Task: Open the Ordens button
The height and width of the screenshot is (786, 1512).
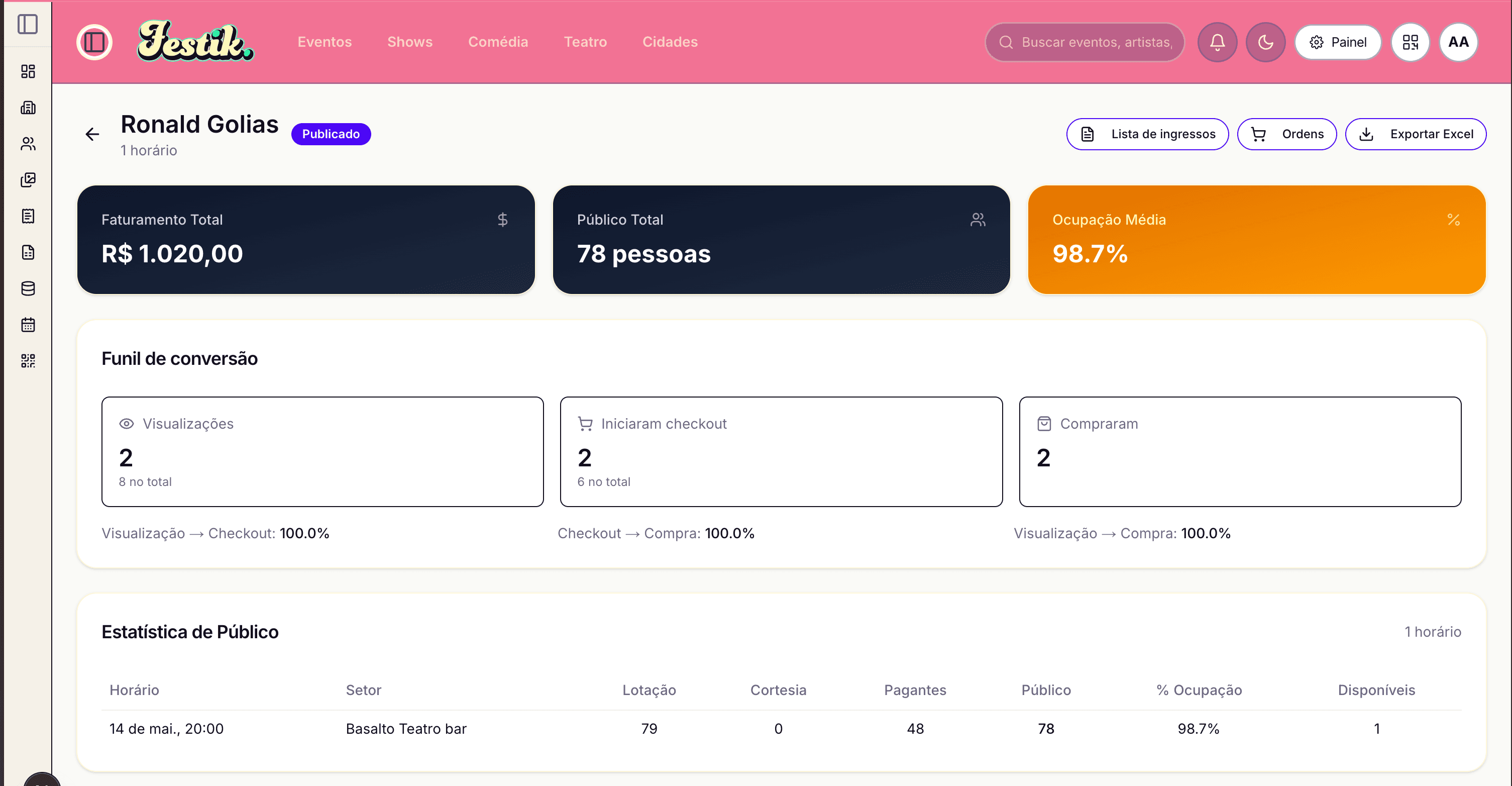Action: [x=1286, y=134]
